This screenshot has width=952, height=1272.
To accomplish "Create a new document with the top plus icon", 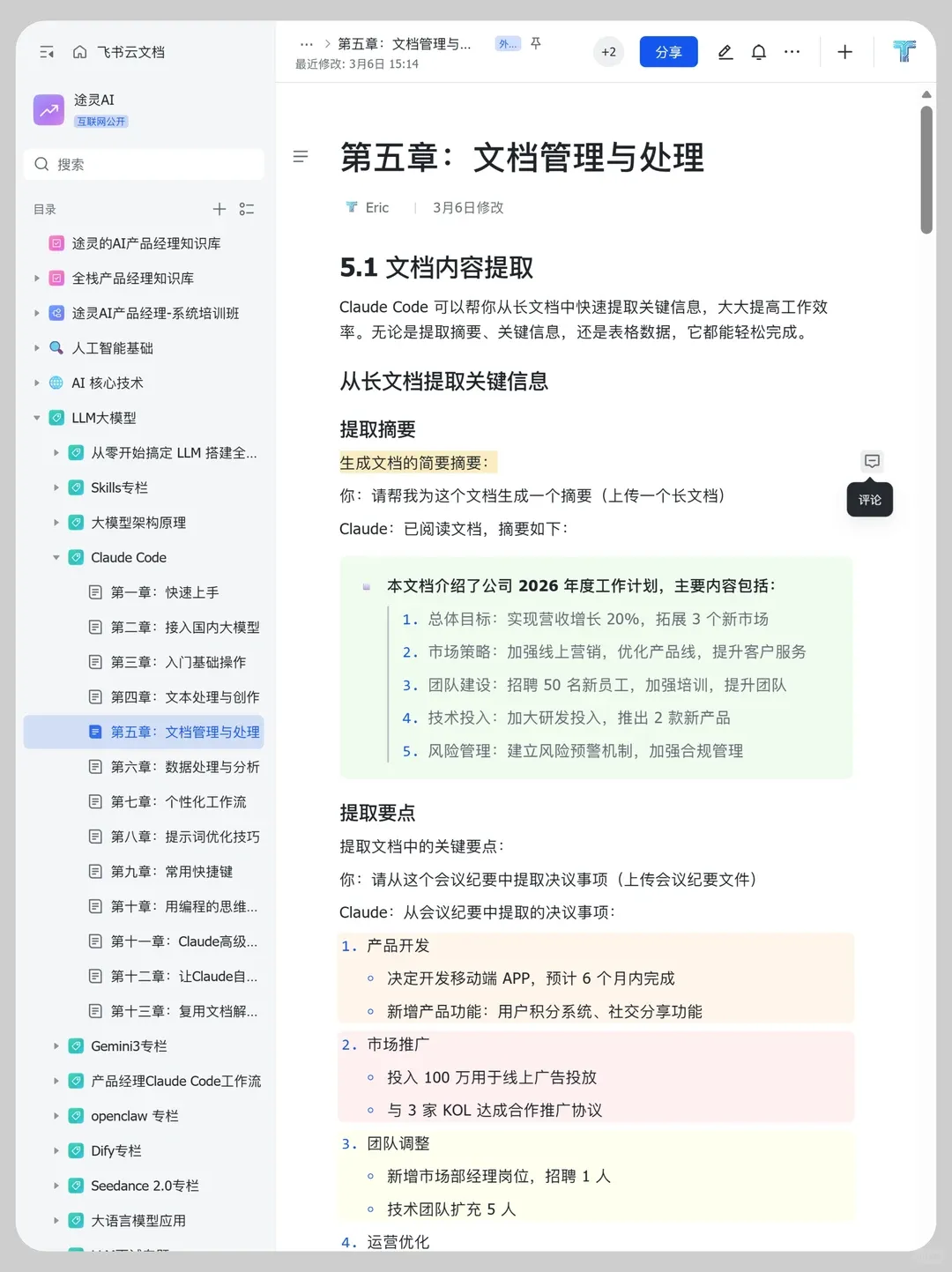I will tap(844, 52).
